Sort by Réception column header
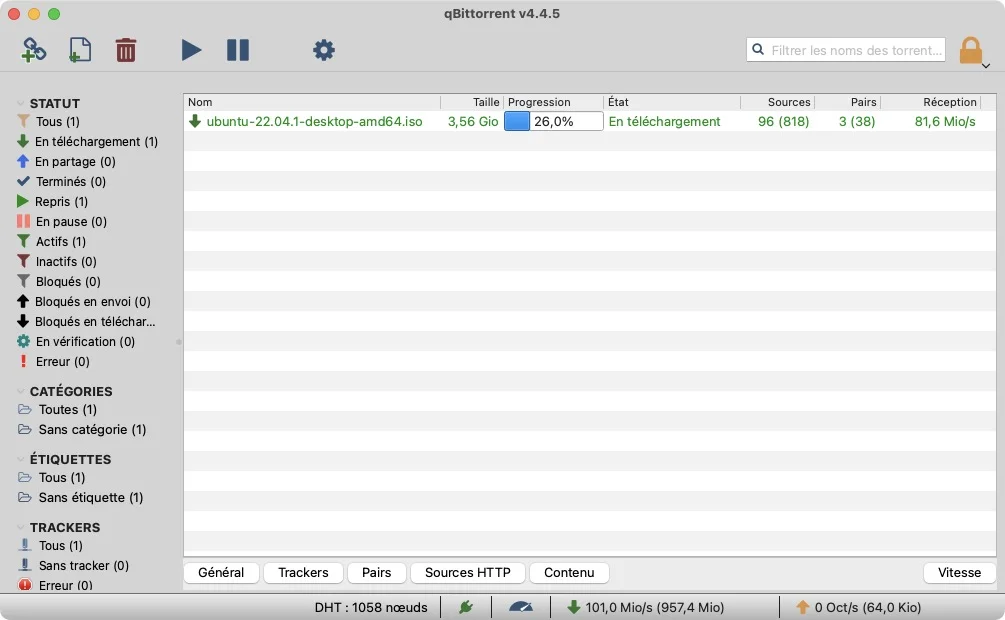Image resolution: width=1005 pixels, height=620 pixels. [x=931, y=102]
